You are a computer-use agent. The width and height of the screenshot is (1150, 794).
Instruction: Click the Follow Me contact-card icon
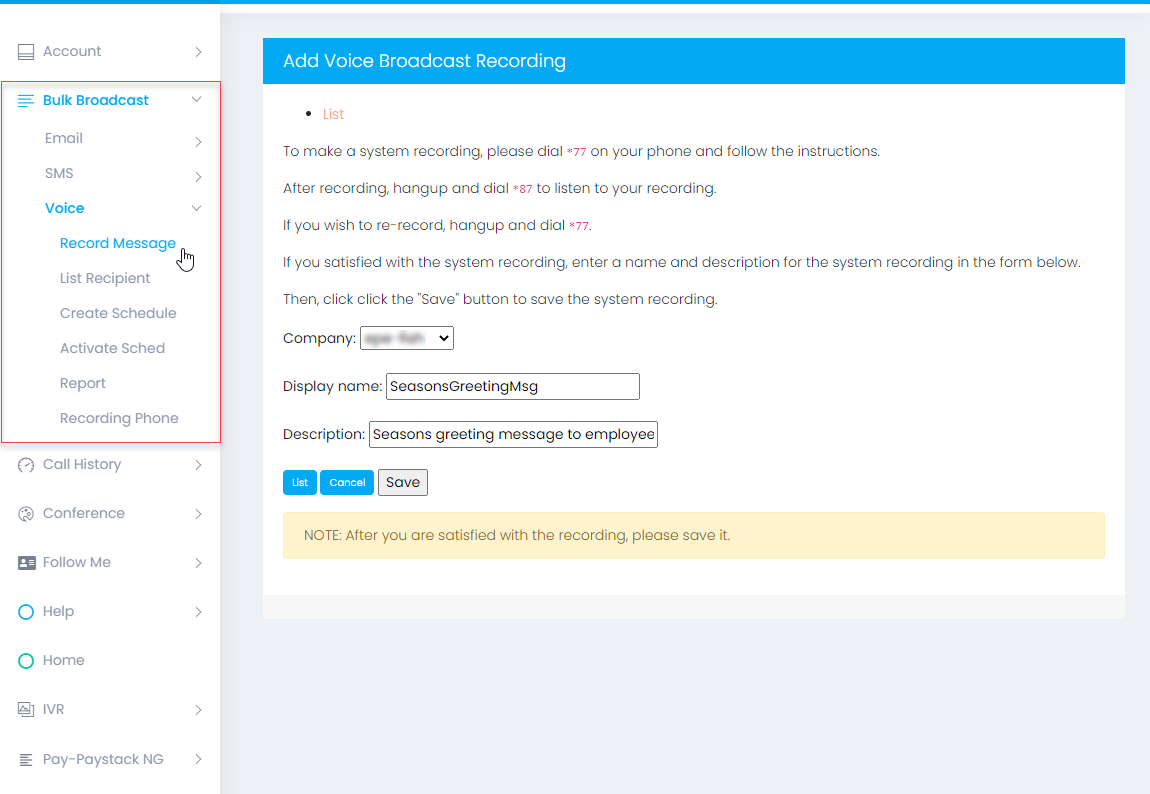(x=24, y=562)
